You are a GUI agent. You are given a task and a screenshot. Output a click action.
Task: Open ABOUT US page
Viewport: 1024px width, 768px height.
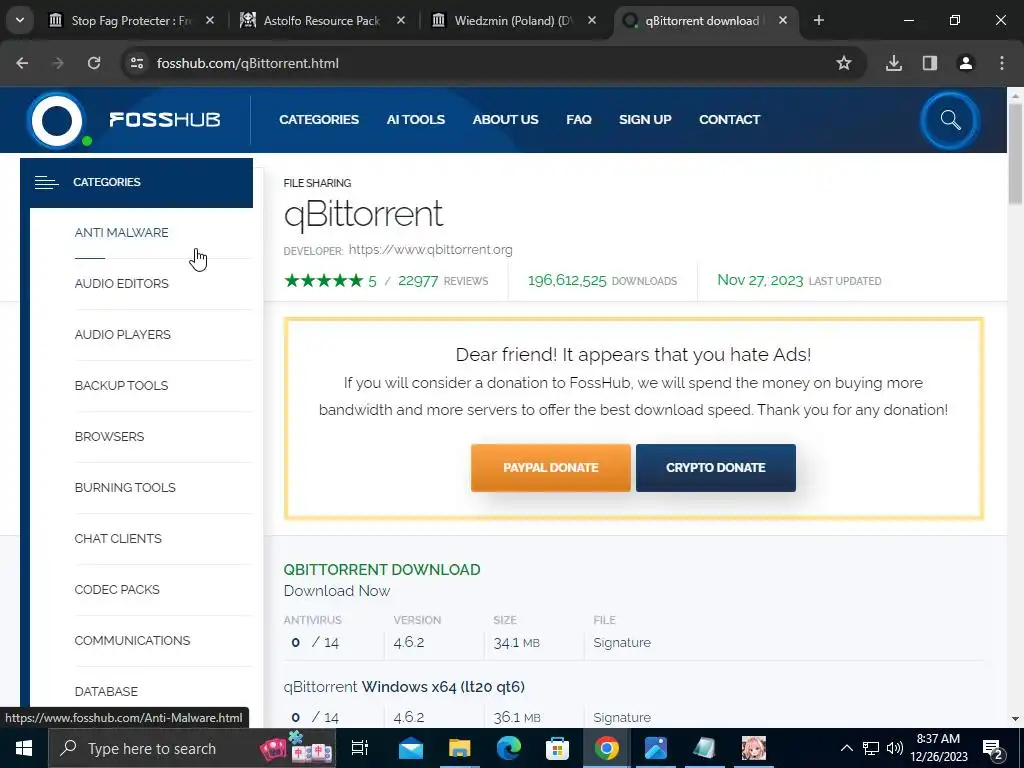click(505, 120)
